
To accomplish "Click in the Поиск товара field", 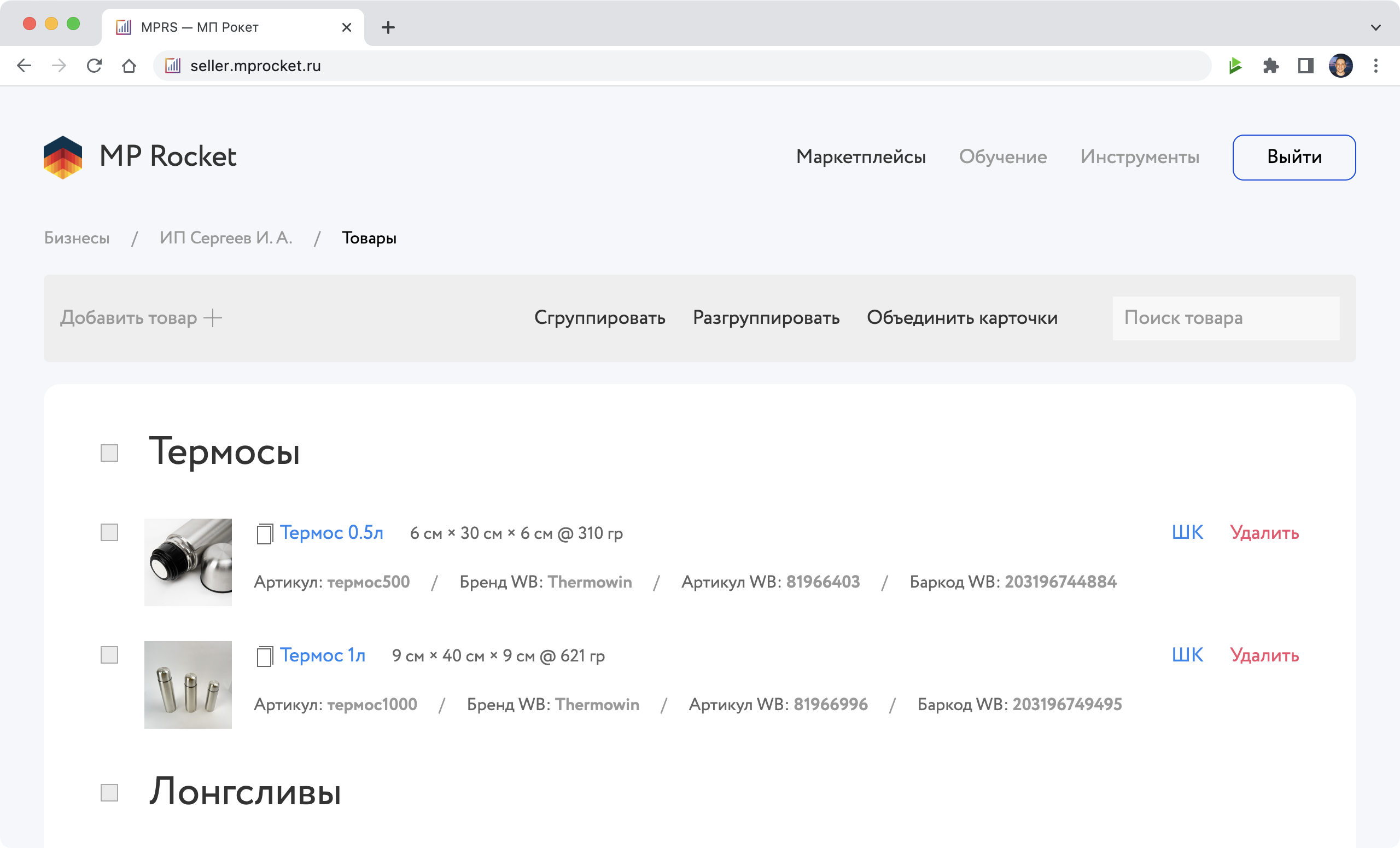I will pos(1226,318).
